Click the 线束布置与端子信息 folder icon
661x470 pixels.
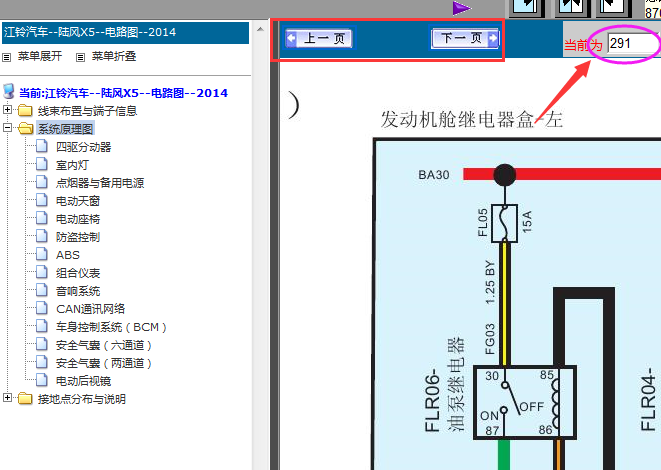[x=25, y=110]
